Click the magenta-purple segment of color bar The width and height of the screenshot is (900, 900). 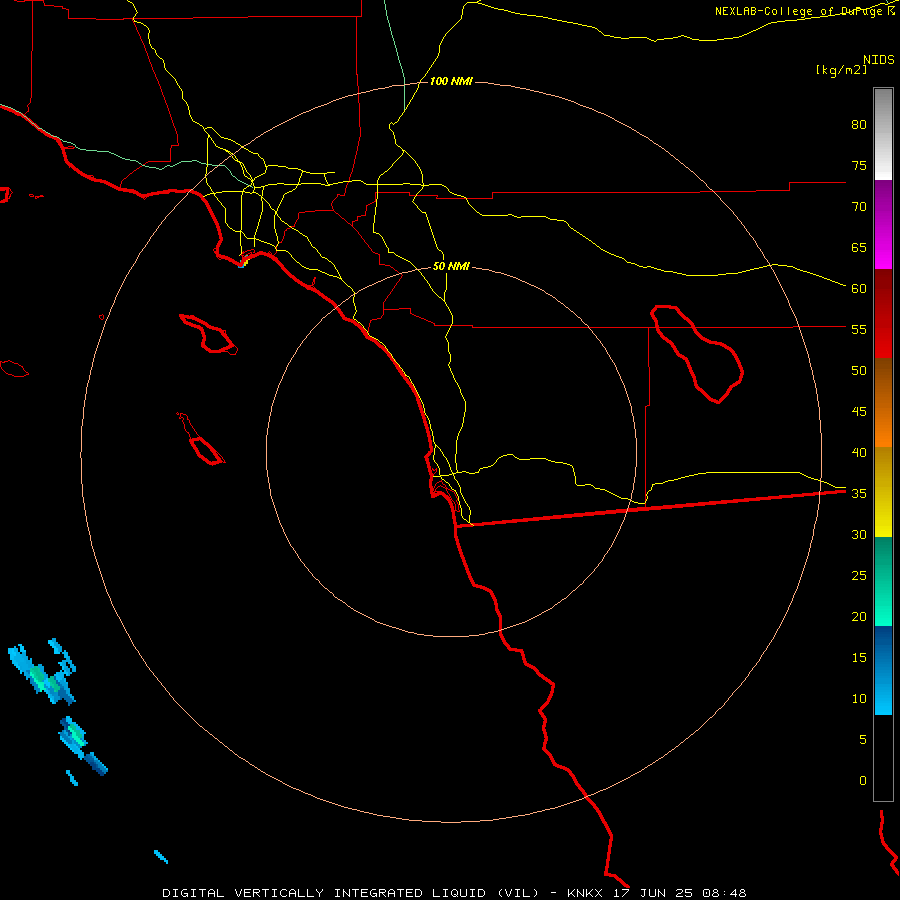883,224
